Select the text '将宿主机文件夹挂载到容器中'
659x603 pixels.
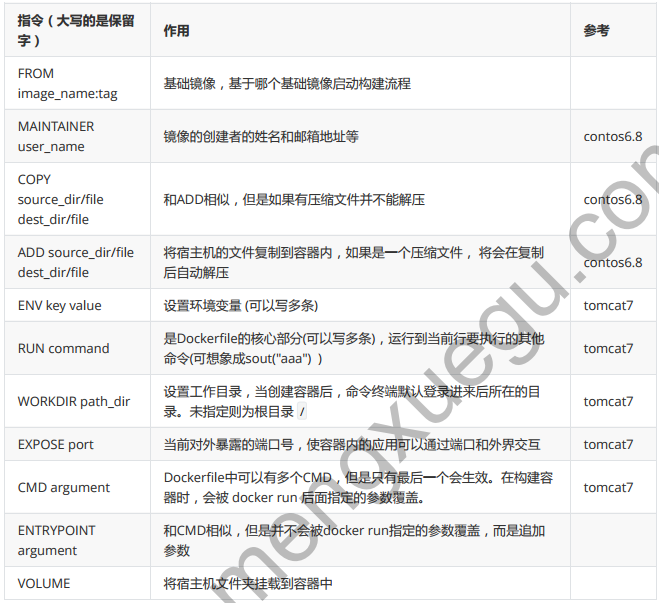248,583
